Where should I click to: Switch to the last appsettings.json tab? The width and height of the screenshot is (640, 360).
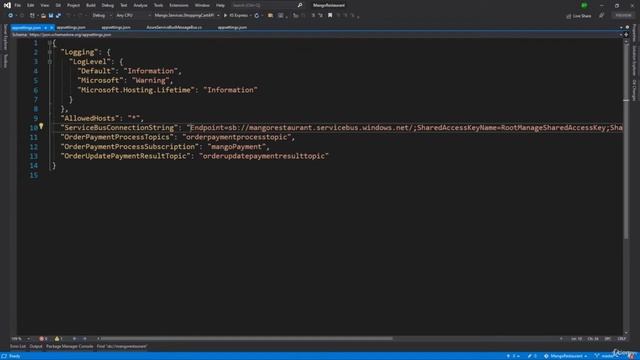point(232,27)
